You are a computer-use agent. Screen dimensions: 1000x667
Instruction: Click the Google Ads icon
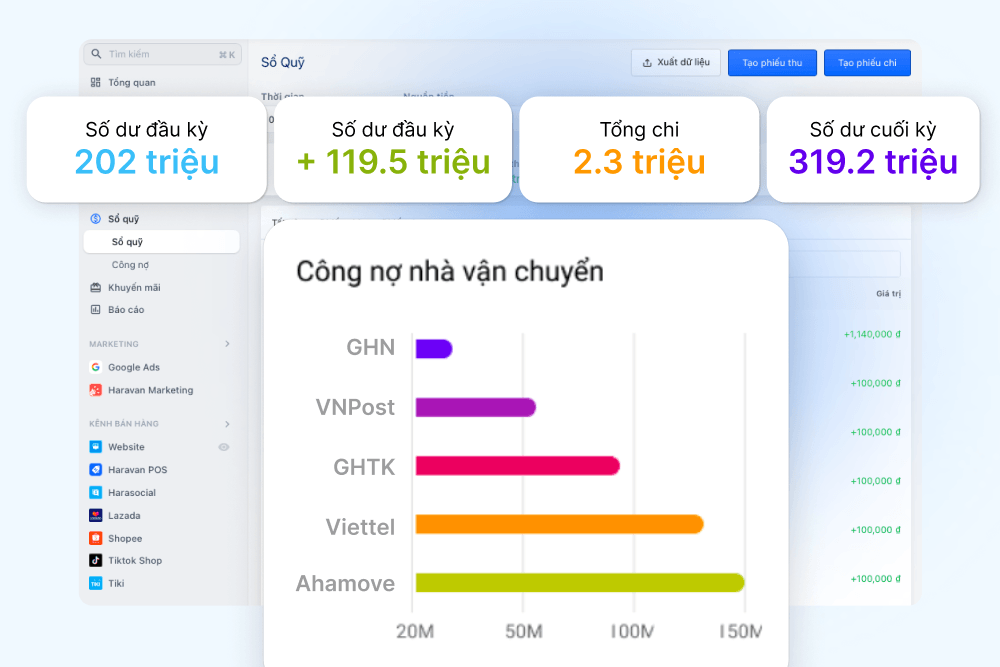click(96, 367)
